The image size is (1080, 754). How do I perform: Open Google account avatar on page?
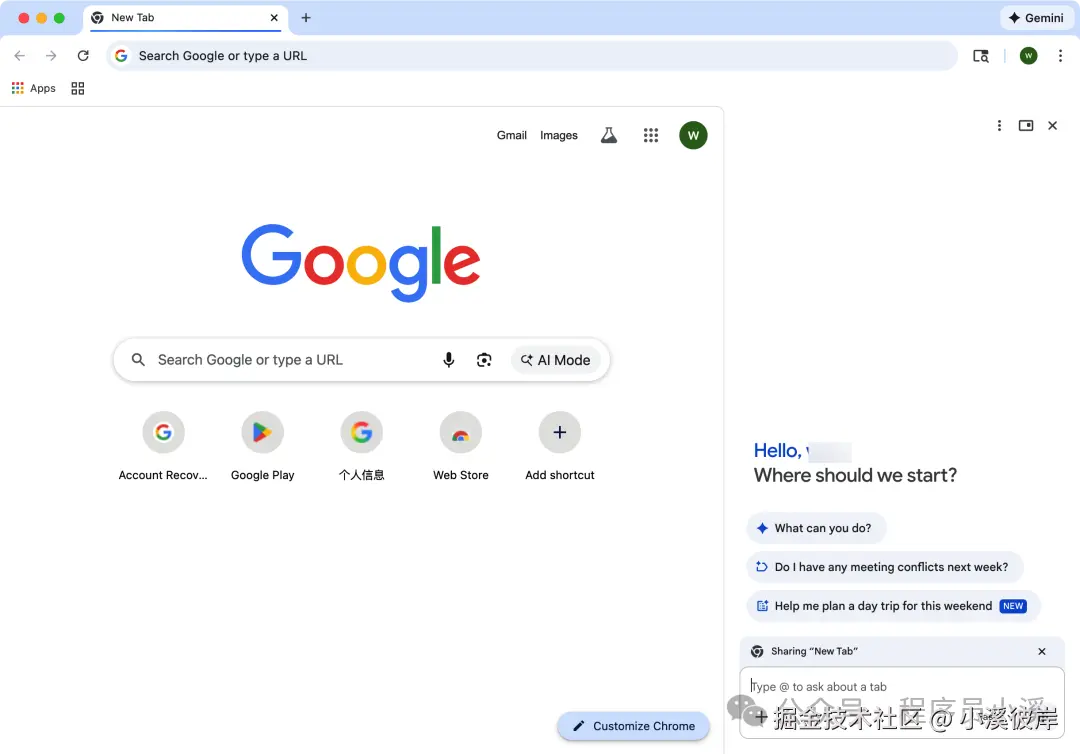693,136
